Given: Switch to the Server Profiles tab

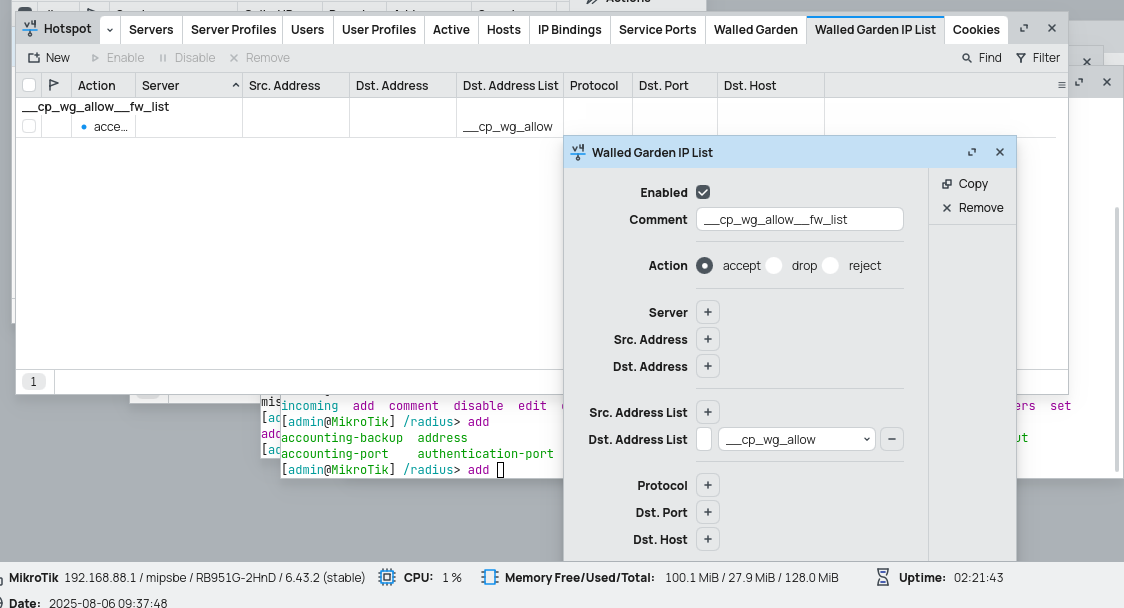Looking at the screenshot, I should pos(233,30).
